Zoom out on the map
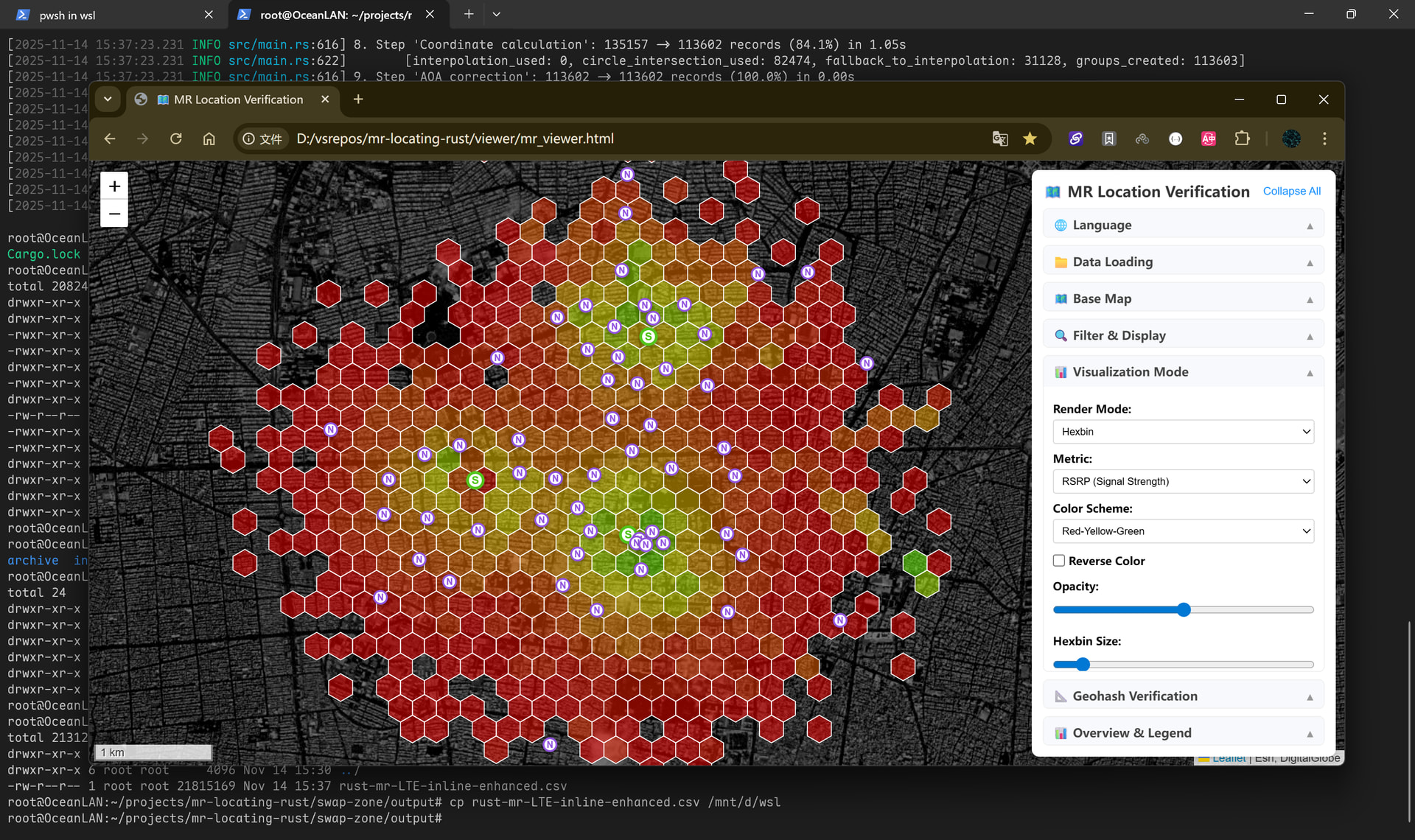This screenshot has height=840, width=1415. (x=114, y=214)
